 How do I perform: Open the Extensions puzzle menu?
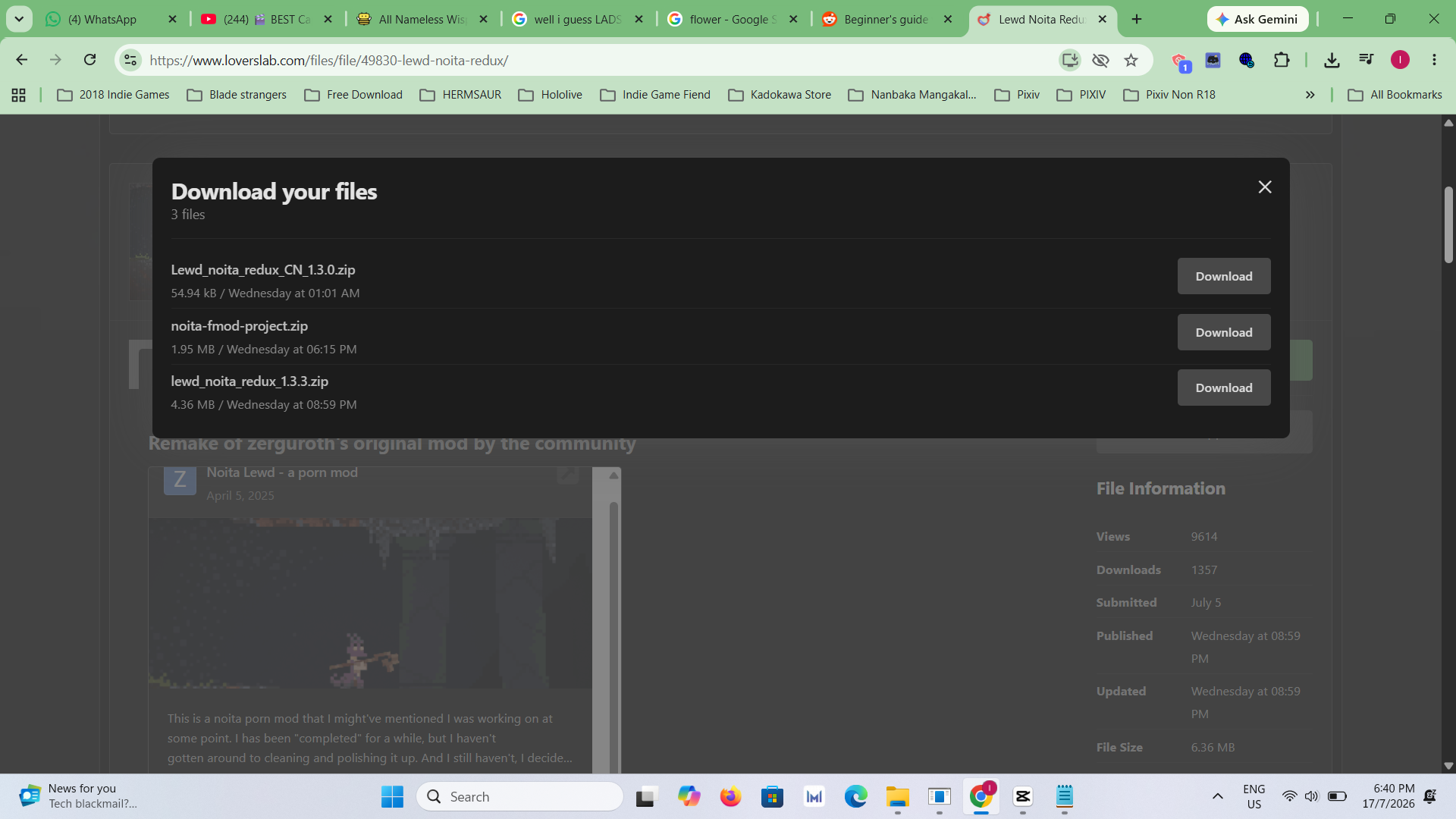[1282, 60]
